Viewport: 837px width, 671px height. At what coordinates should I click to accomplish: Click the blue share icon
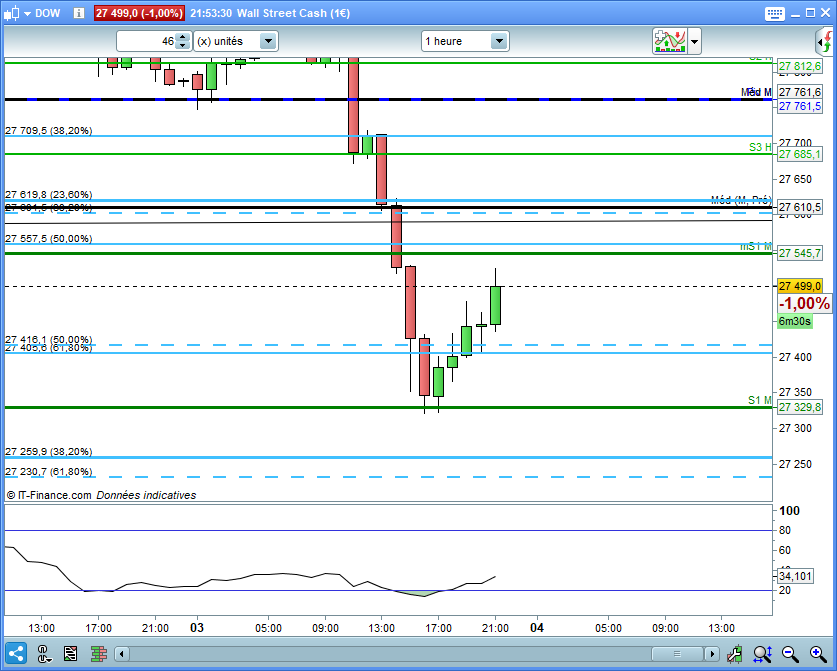click(15, 653)
